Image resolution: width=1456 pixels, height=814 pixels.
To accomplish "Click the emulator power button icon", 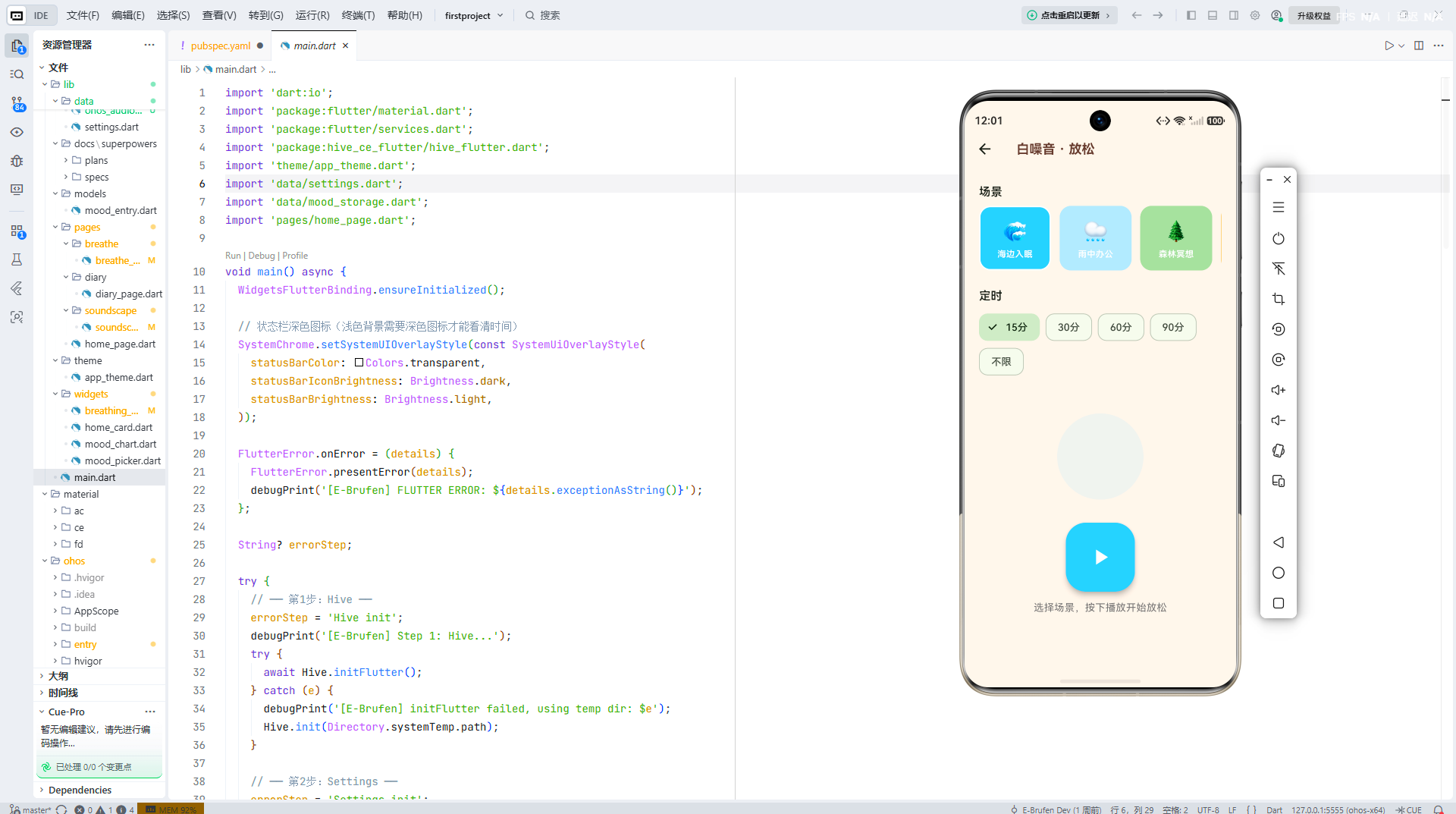I will point(1279,238).
